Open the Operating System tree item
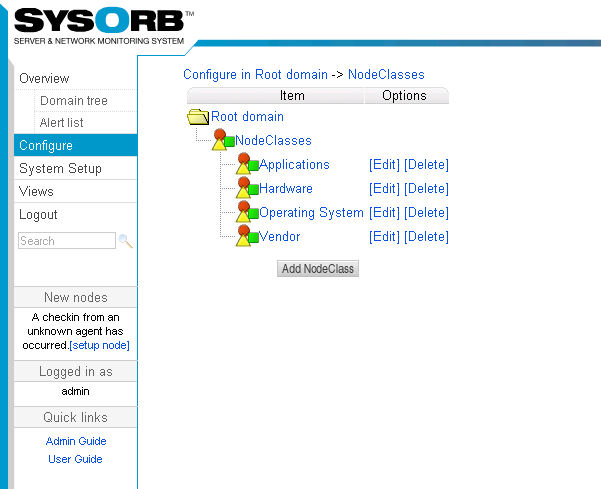 311,212
